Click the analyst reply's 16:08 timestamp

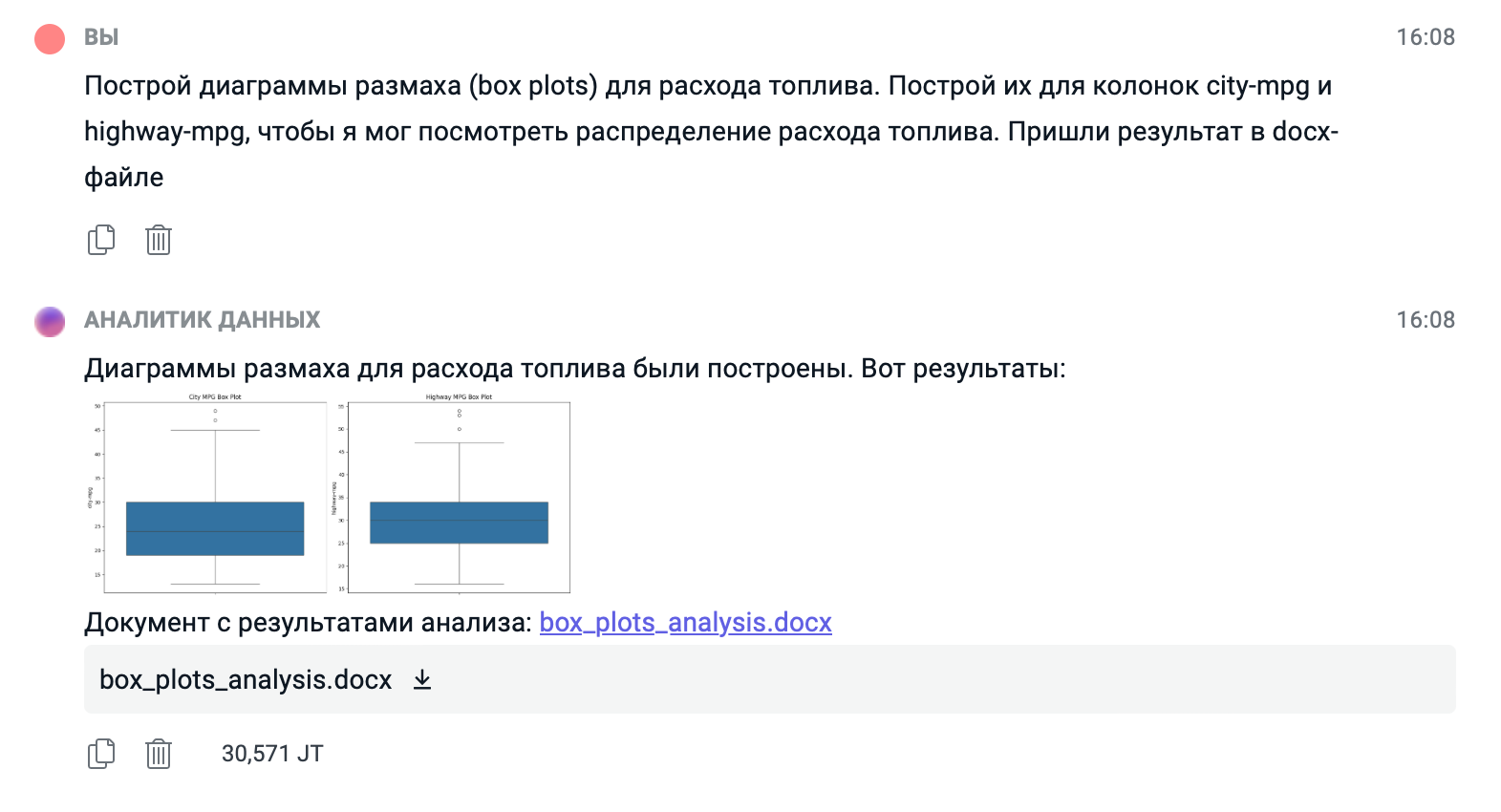(x=1425, y=320)
